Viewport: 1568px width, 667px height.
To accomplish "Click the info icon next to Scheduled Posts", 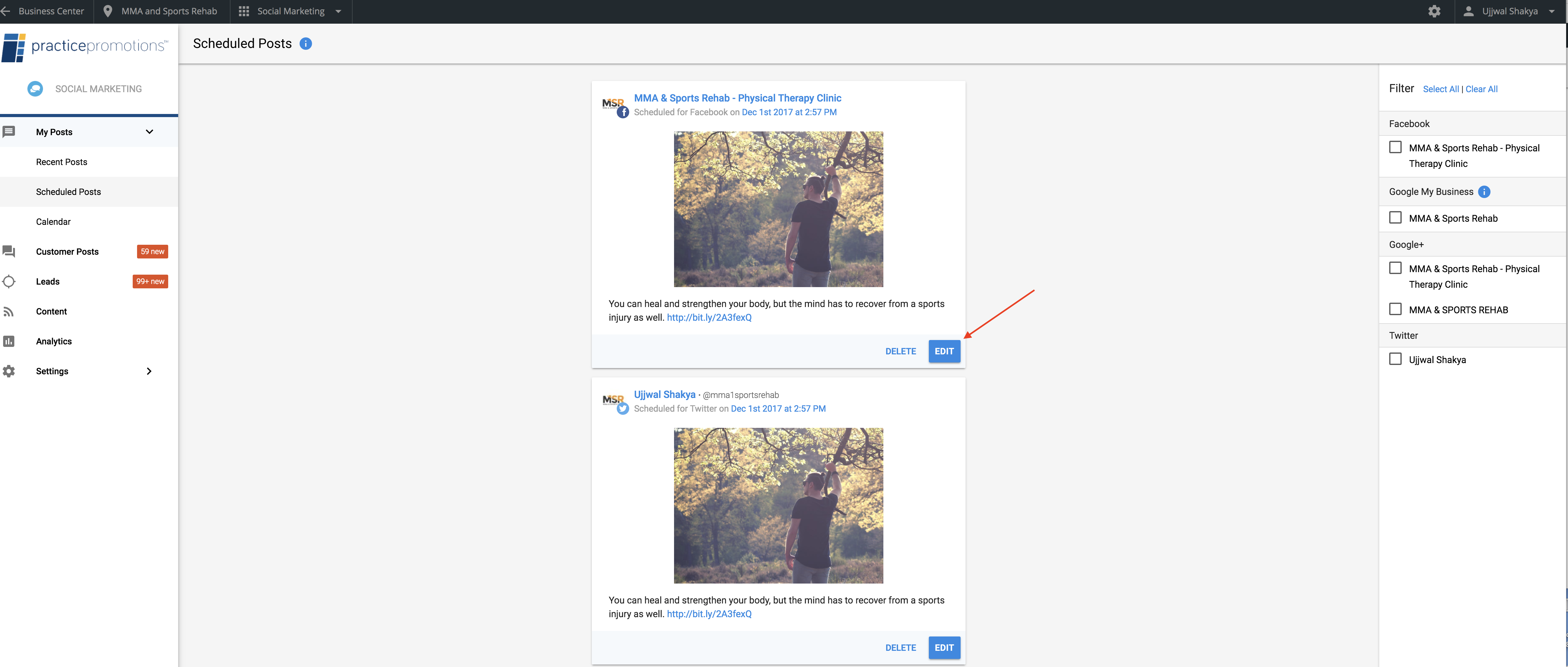I will click(306, 44).
